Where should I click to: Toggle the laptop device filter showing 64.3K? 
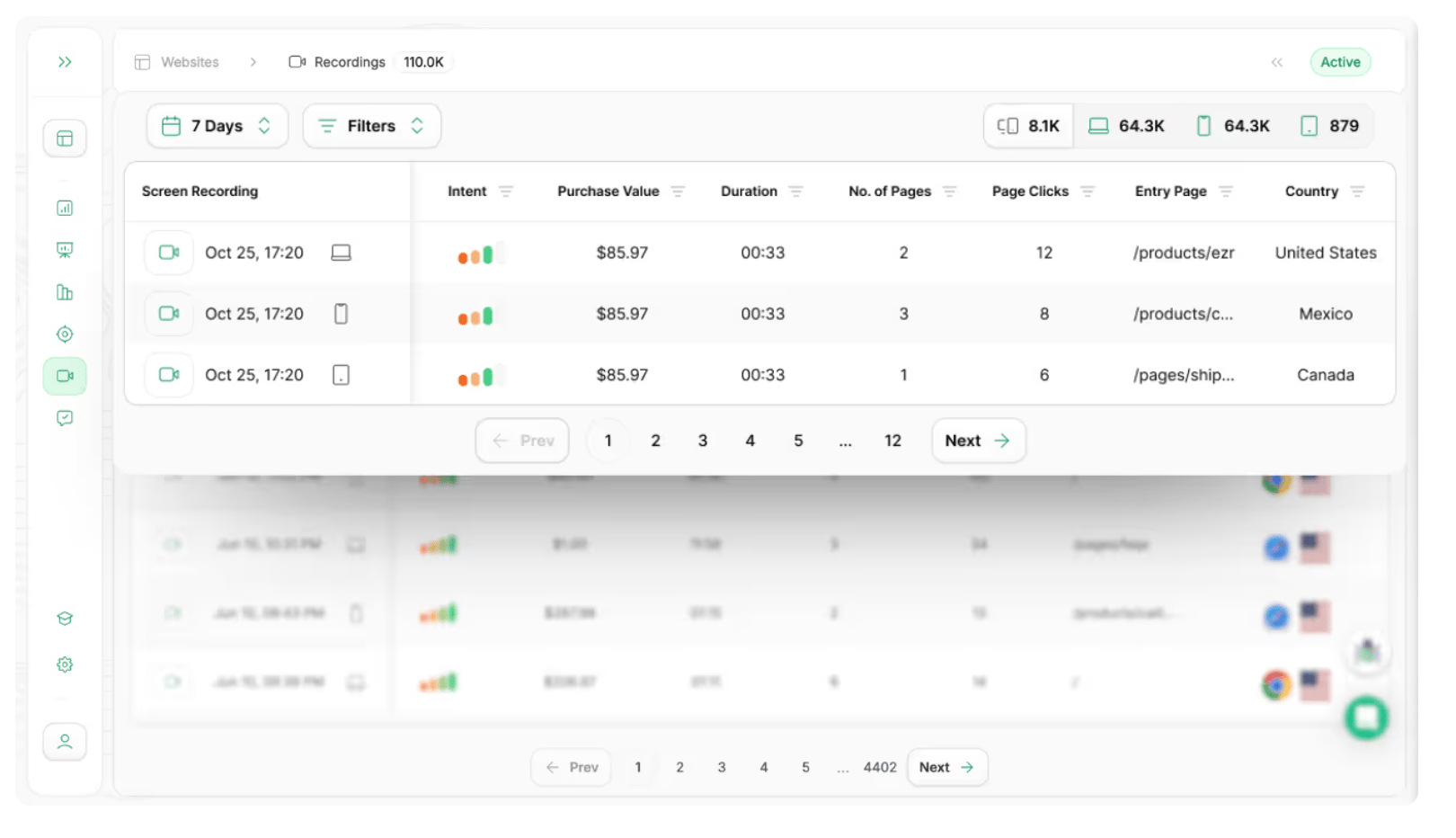click(x=1126, y=126)
